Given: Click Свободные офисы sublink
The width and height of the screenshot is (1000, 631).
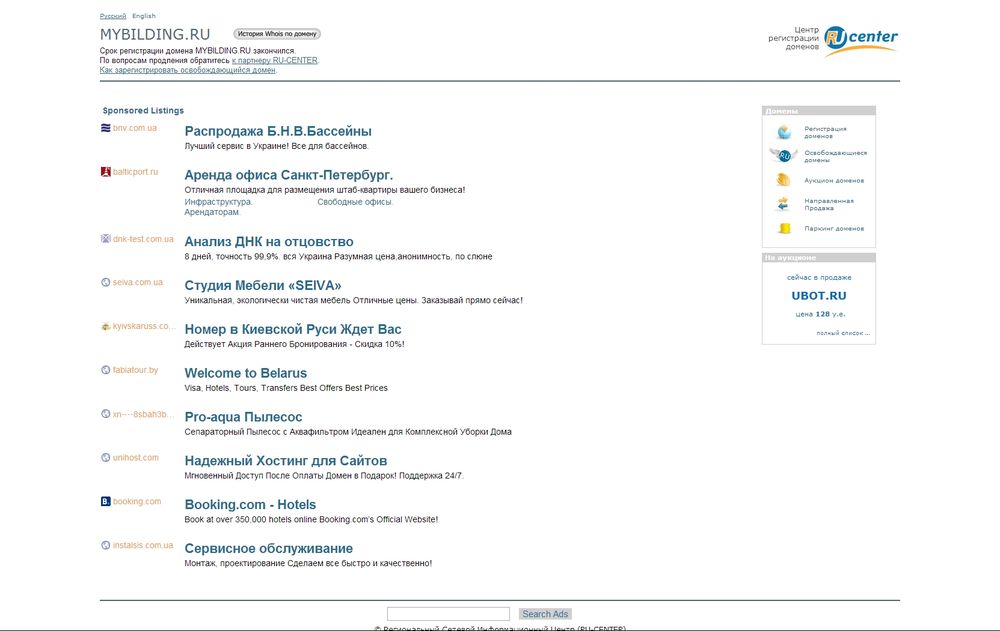Looking at the screenshot, I should point(355,202).
